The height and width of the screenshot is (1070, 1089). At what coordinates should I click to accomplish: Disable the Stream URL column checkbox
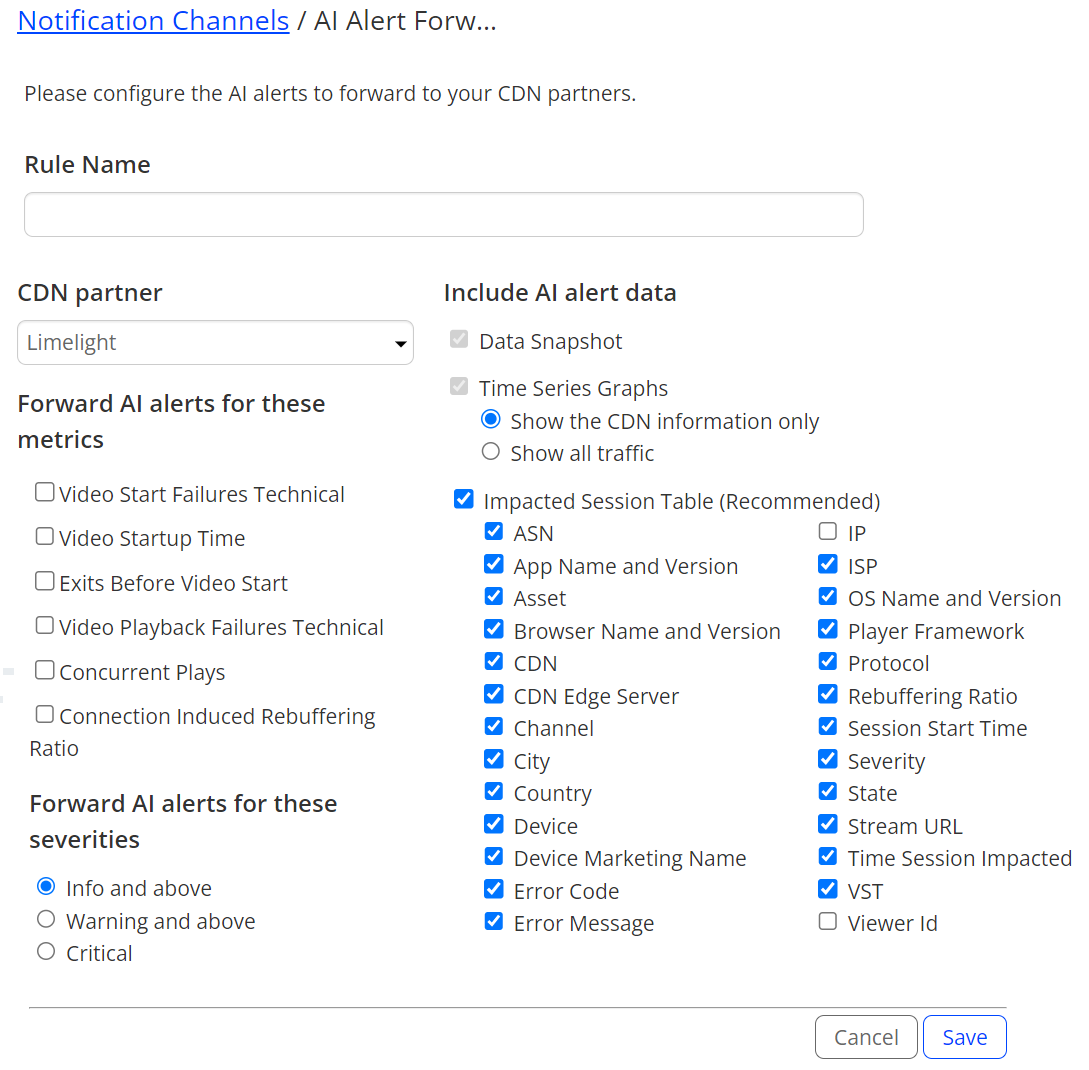coord(827,824)
